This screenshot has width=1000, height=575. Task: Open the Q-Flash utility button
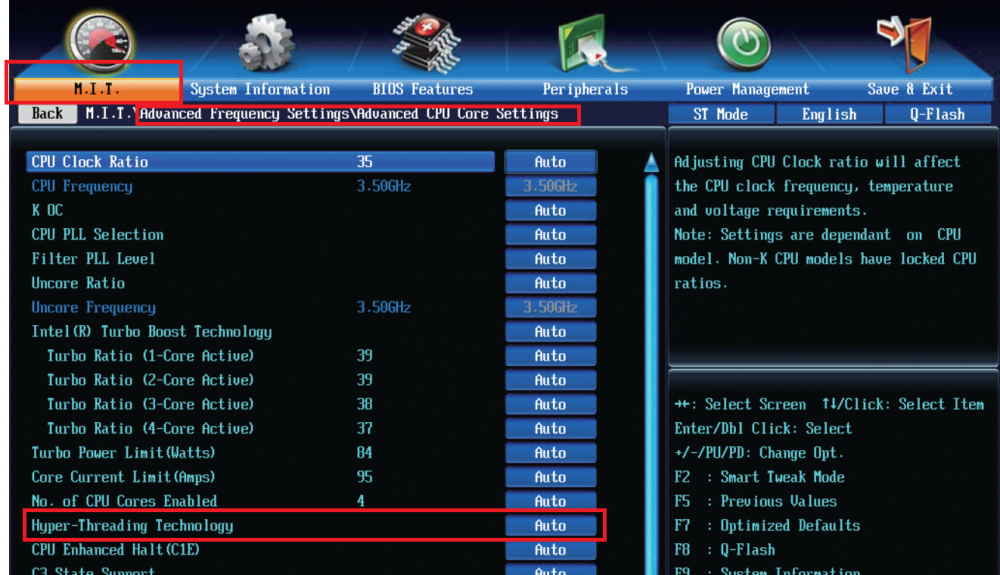tap(937, 114)
